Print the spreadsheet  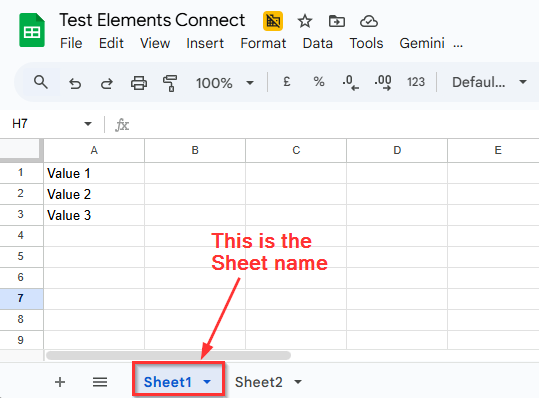click(139, 83)
